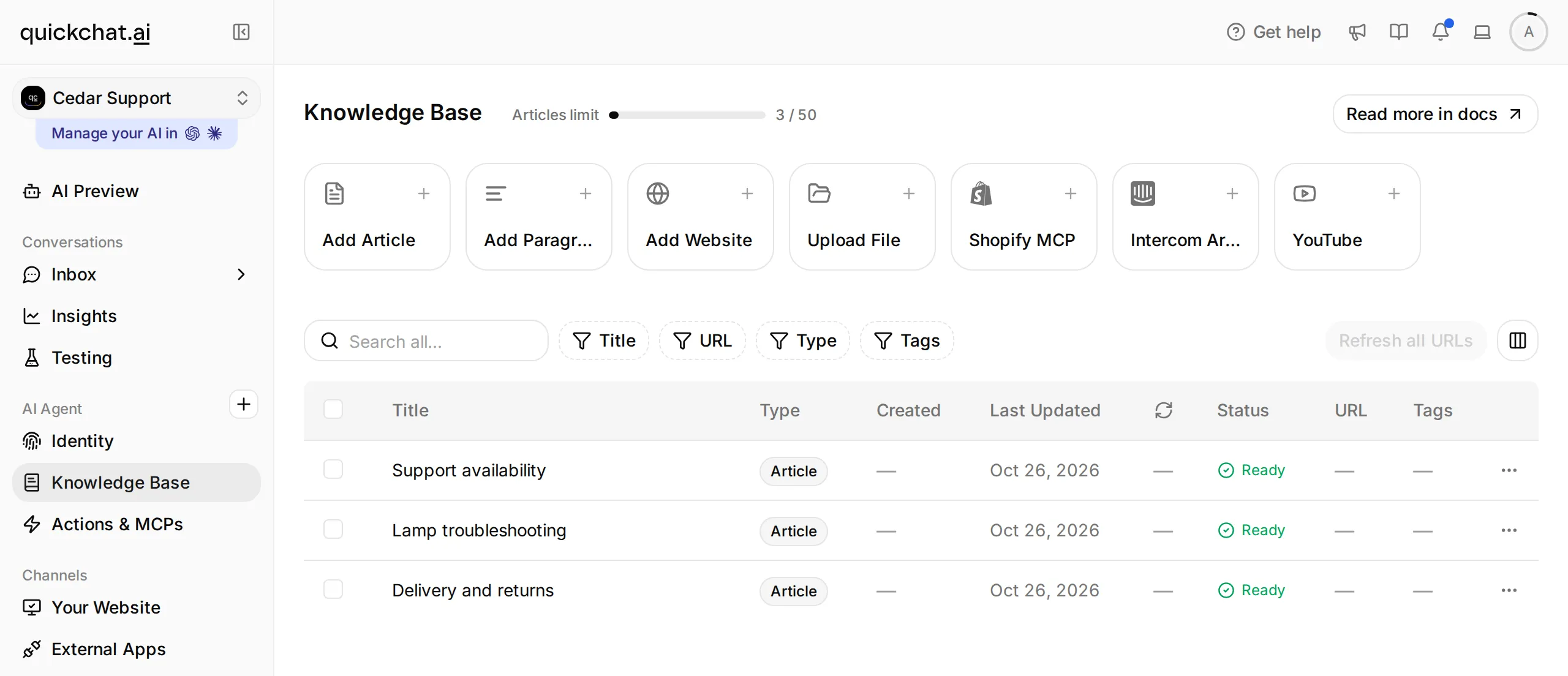Toggle the column visibility icon button
This screenshot has height=676, width=1568.
[1518, 340]
